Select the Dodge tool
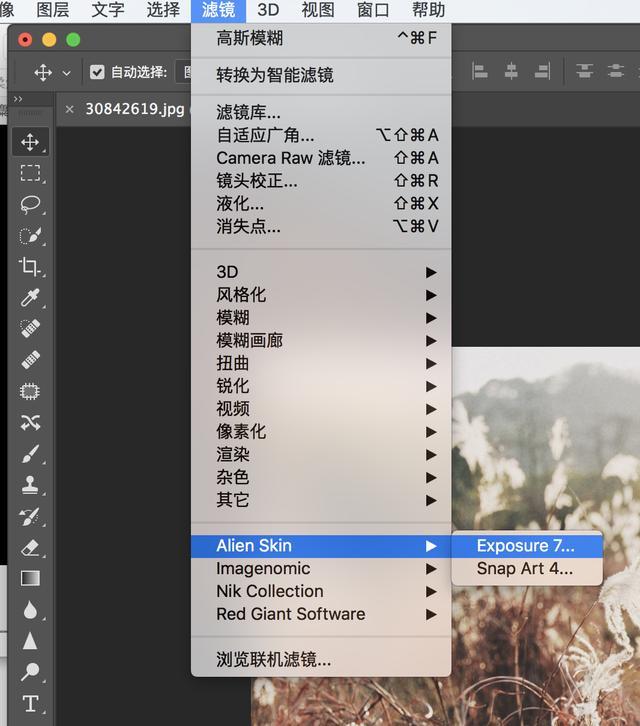Viewport: 640px width, 726px height. click(30, 672)
